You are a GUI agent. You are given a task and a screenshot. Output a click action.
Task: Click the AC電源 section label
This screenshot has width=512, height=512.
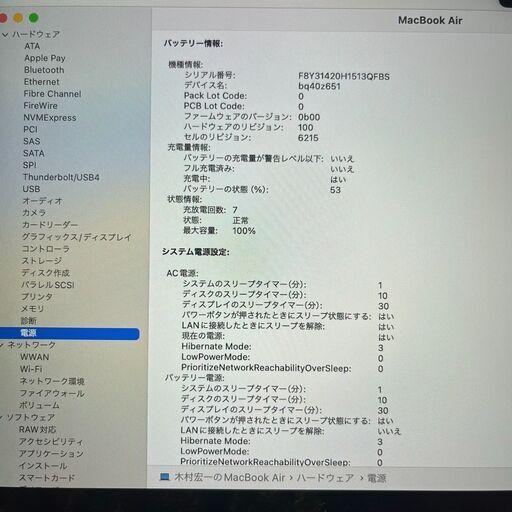(x=182, y=273)
